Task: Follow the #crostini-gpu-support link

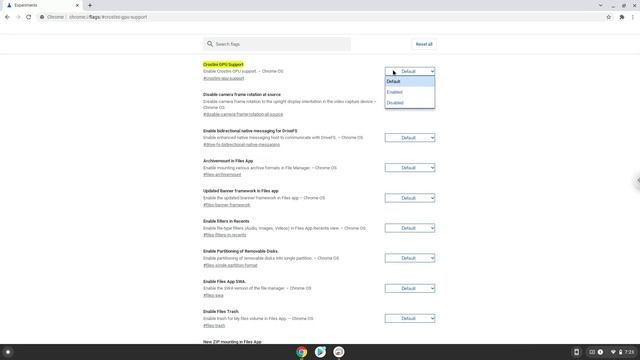Action: click(224, 78)
